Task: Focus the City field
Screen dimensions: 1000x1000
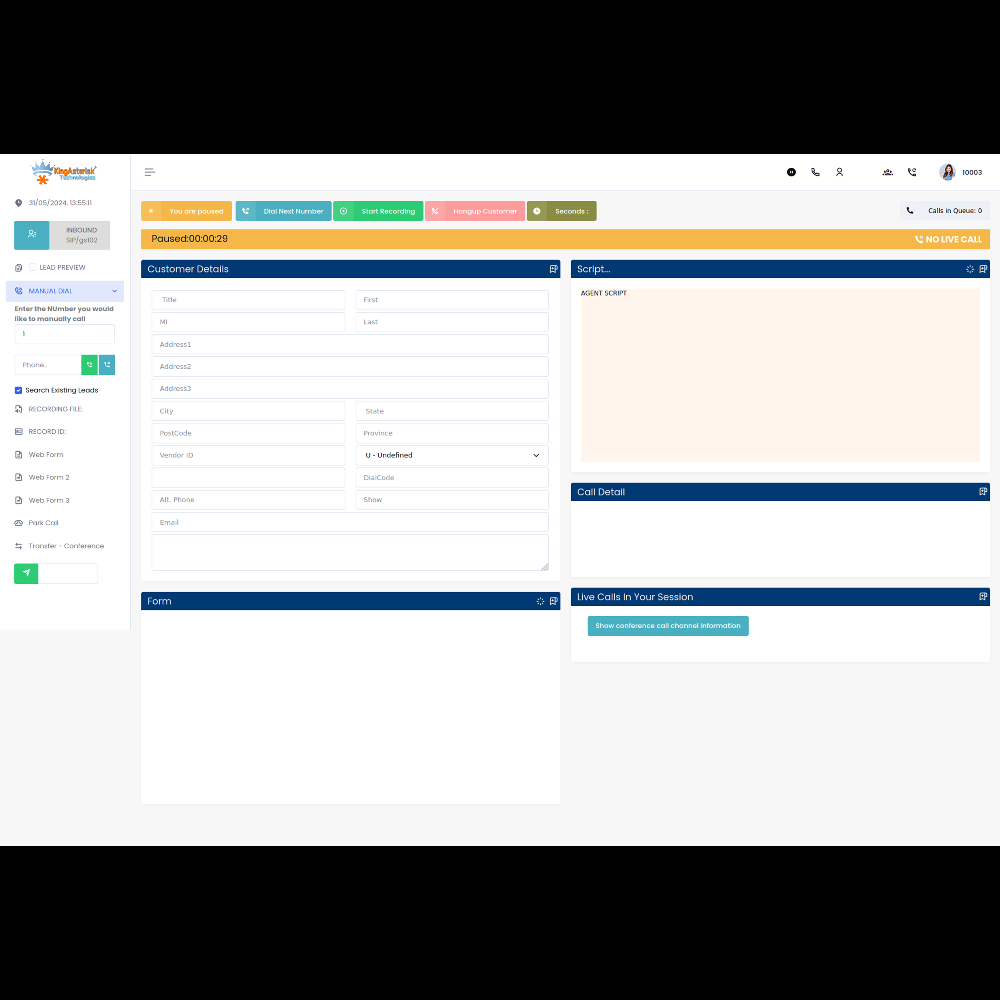Action: [248, 411]
